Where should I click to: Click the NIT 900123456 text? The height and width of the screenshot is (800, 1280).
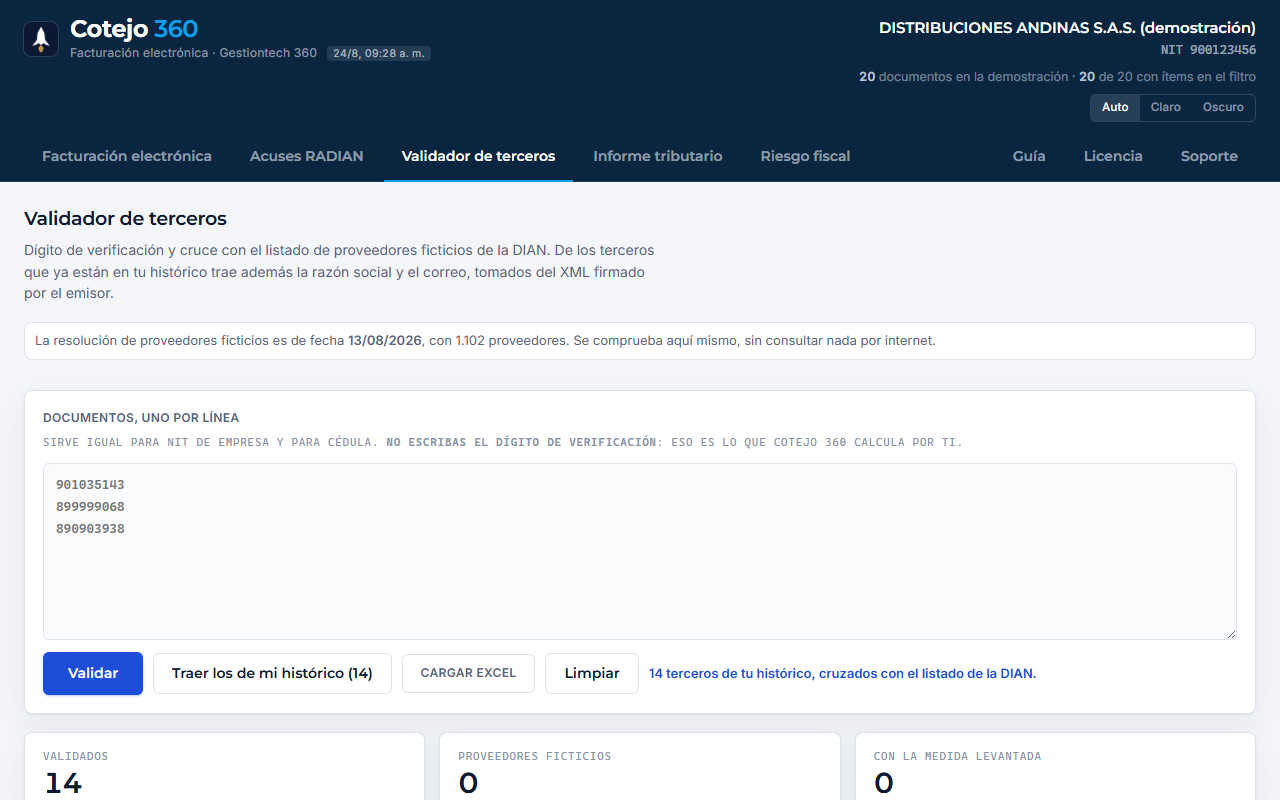[x=1208, y=50]
